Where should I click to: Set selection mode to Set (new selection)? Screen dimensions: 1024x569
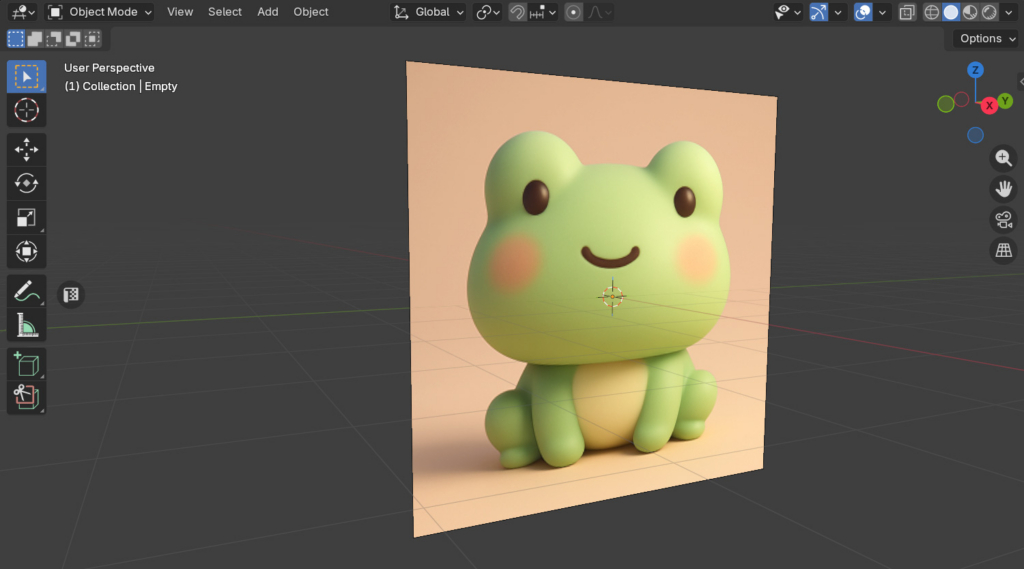coord(16,39)
